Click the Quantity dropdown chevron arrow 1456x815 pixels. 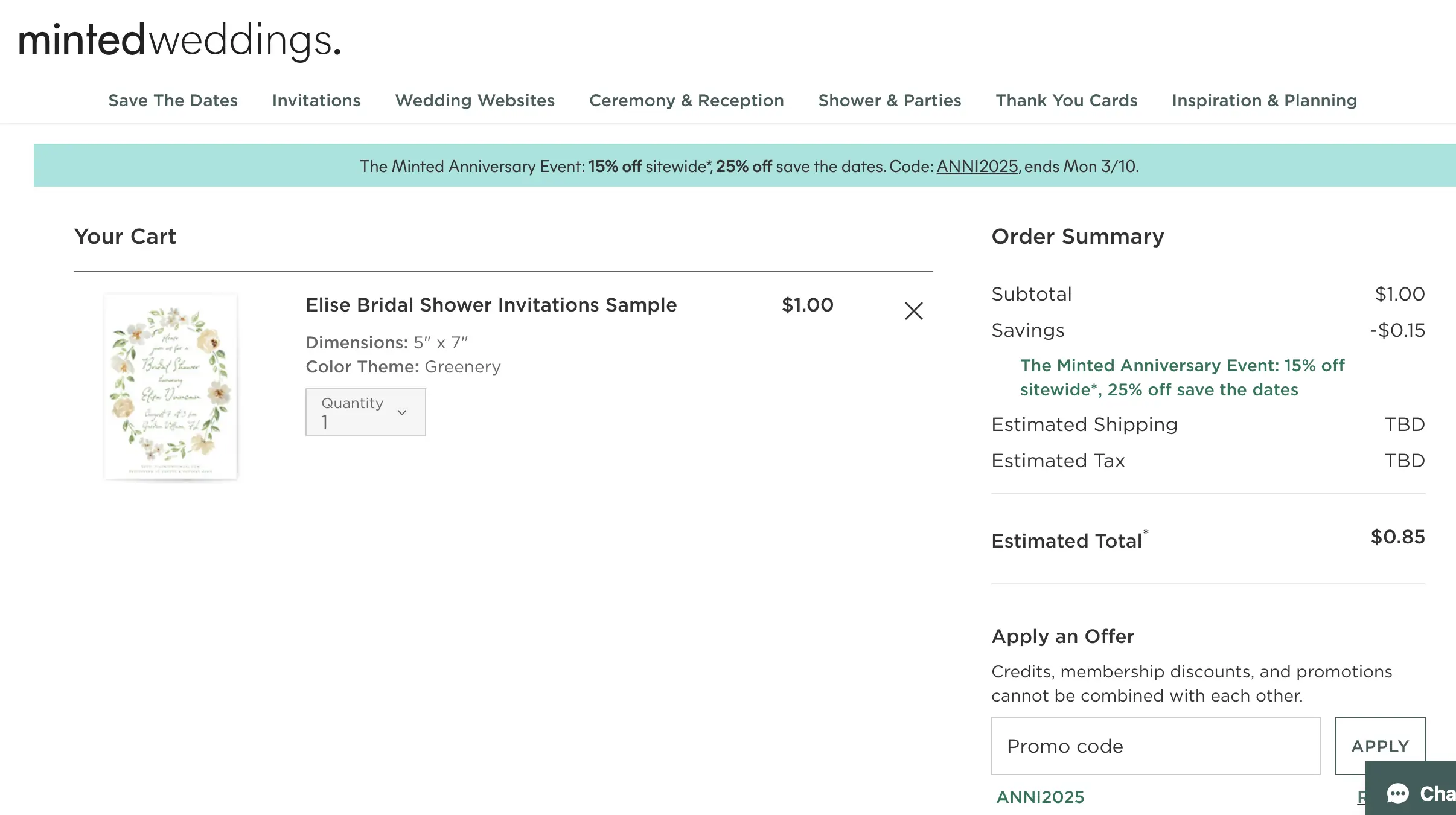point(402,413)
